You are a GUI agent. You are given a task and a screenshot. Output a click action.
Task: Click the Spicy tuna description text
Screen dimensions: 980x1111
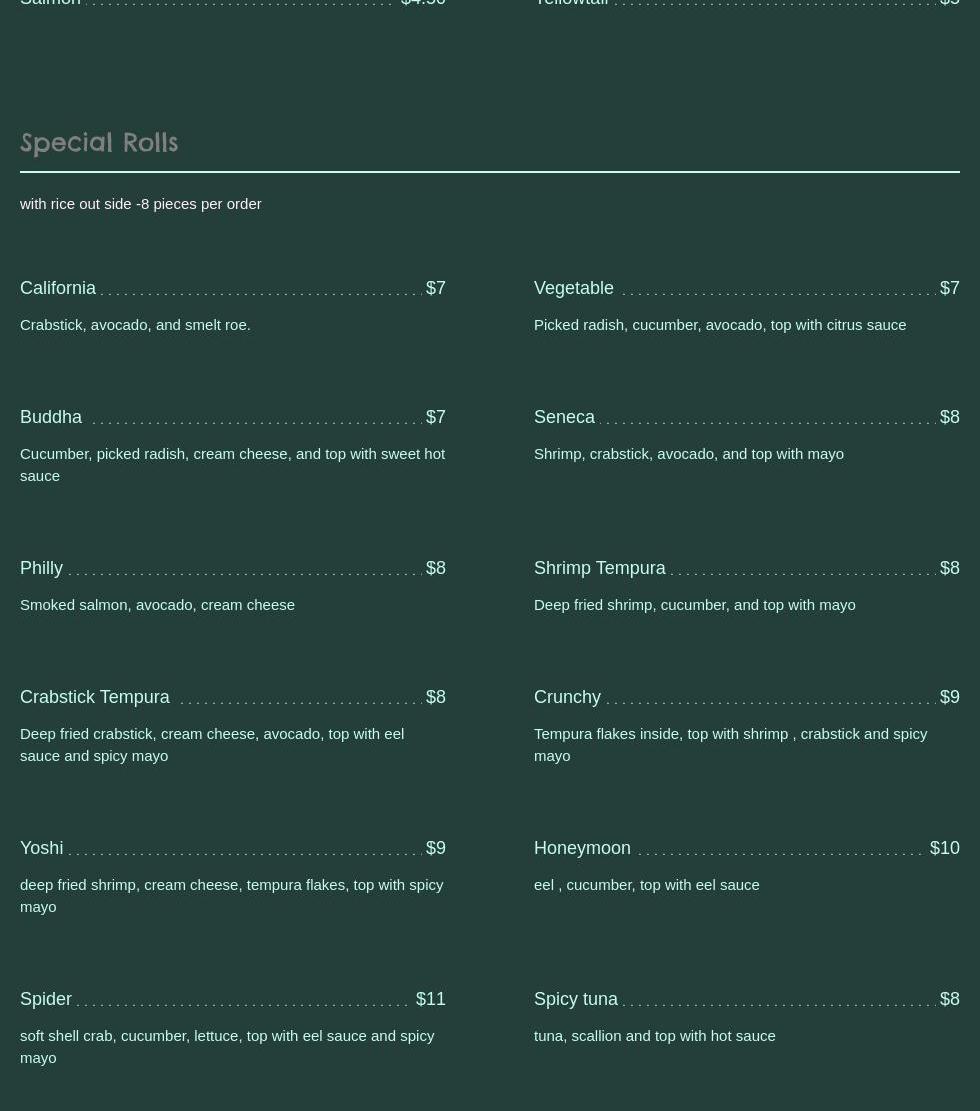[654, 1036]
